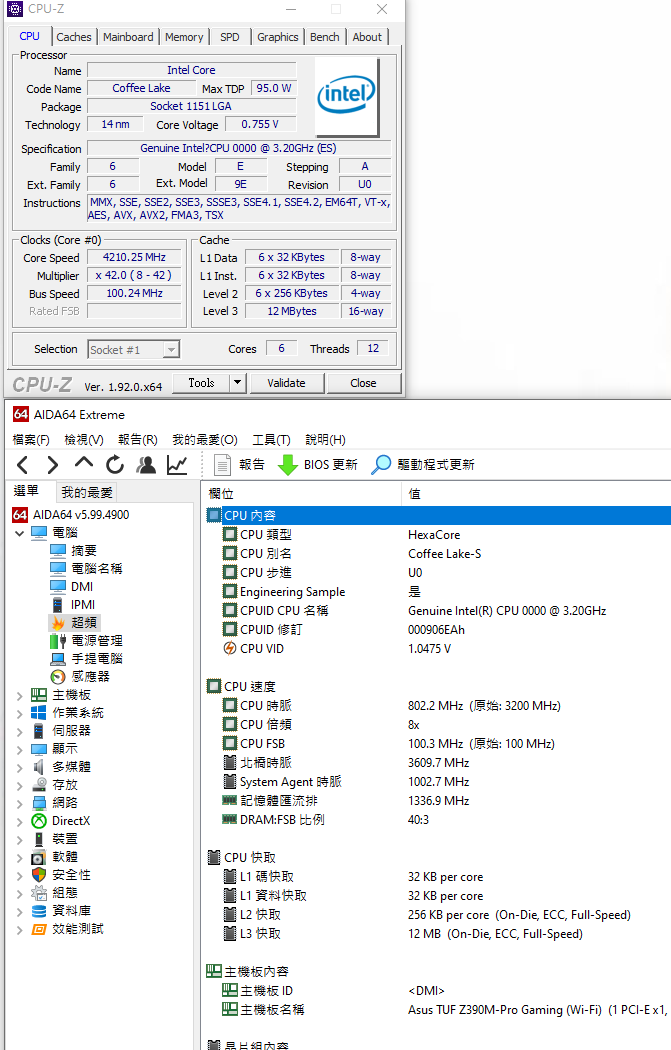
Task: Select 手提電腦 in the tree
Action: click(96, 659)
